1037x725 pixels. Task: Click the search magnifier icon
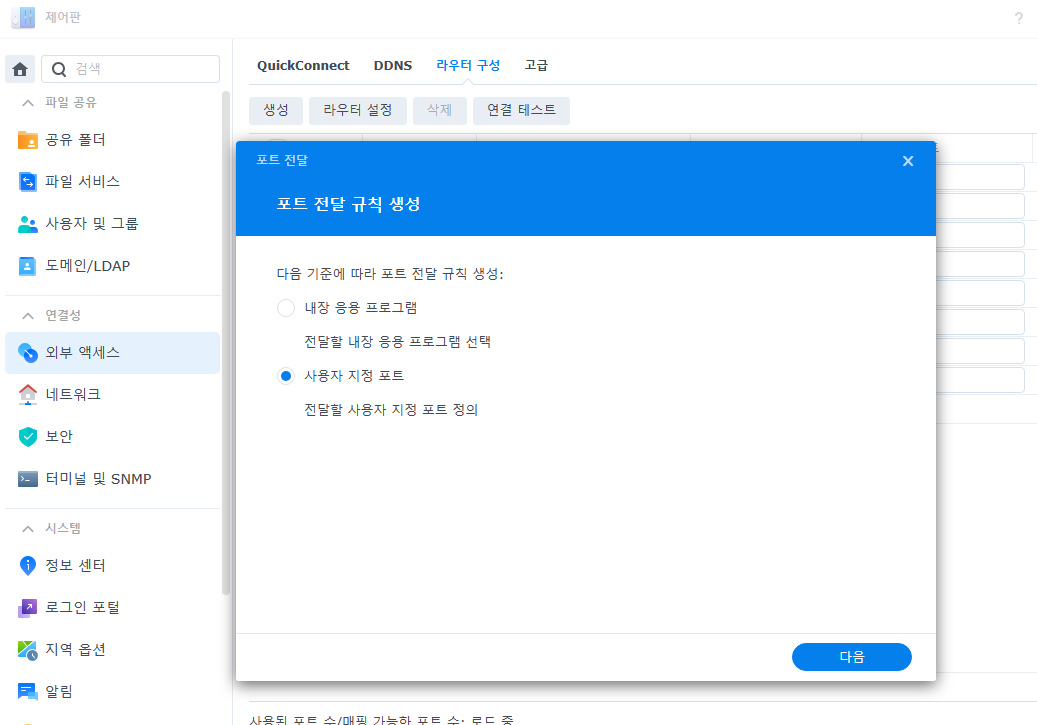pos(59,69)
